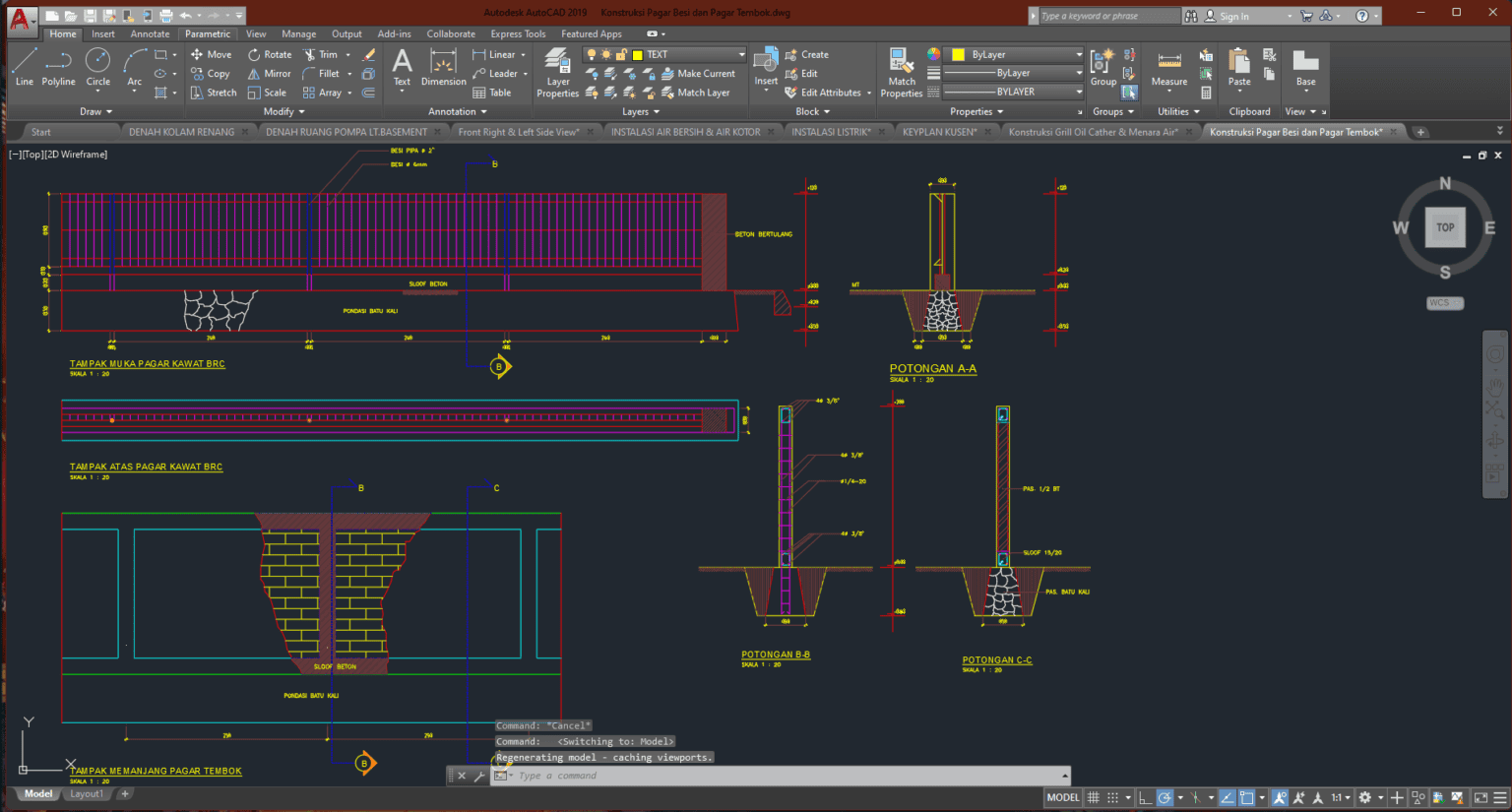1512x812 pixels.
Task: Click the yellow color swatch in Properties panel
Action: pyautogui.click(x=959, y=53)
